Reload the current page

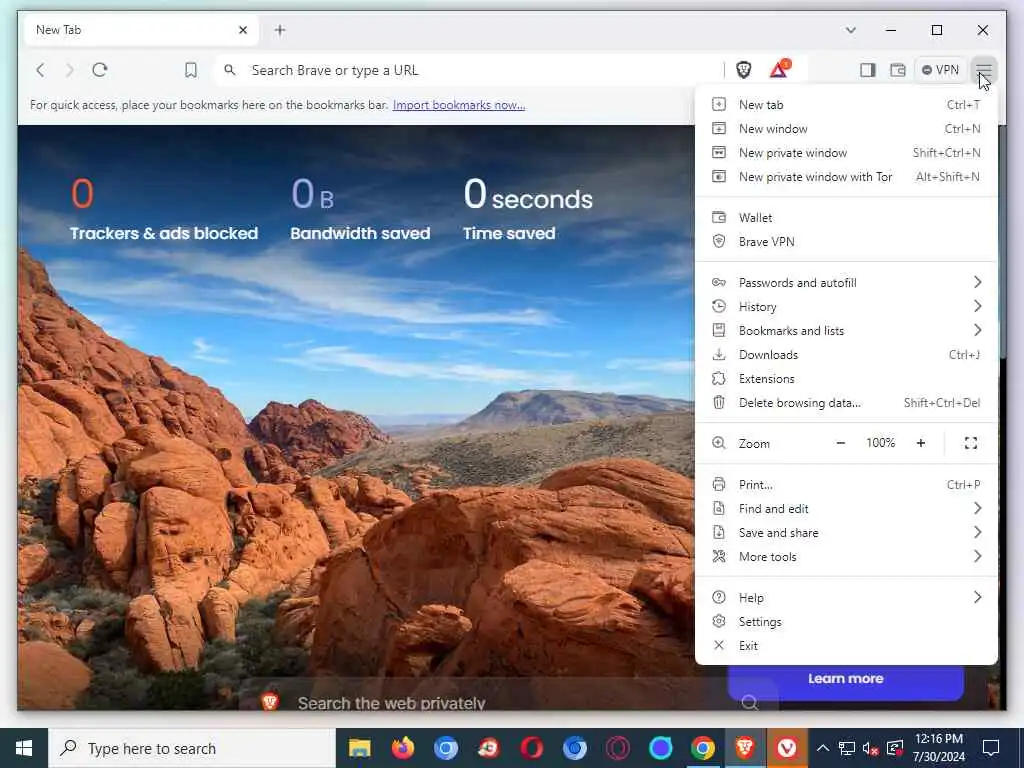pos(100,70)
